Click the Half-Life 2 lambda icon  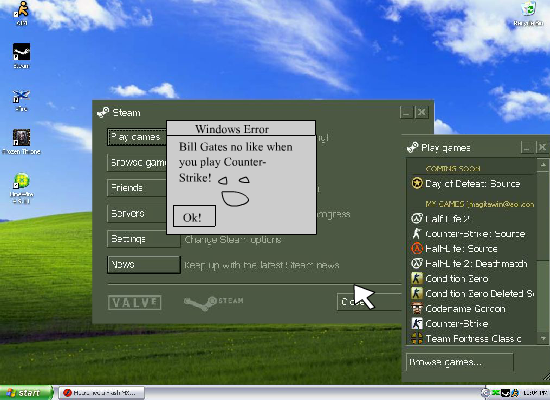(417, 219)
